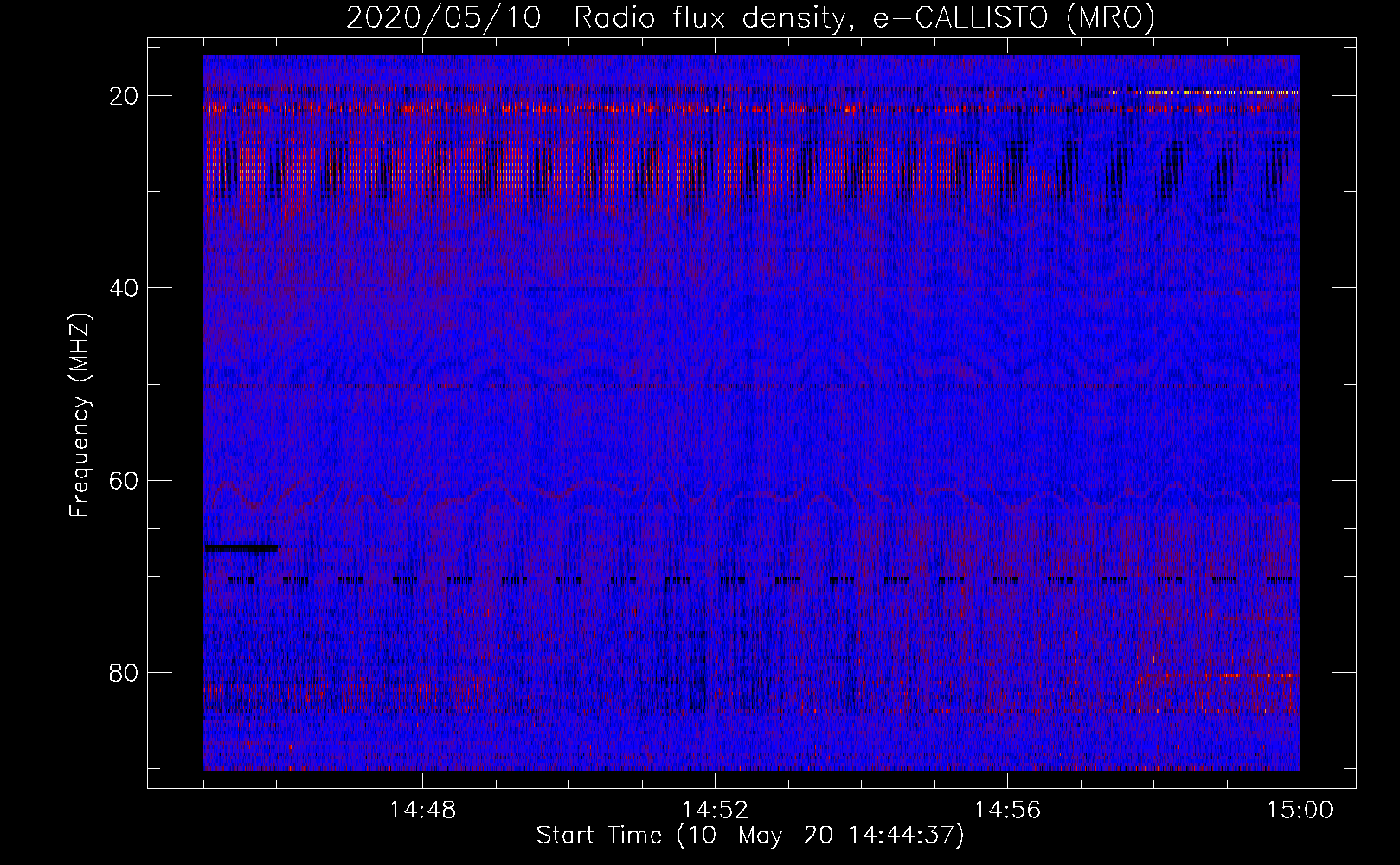Select the 'Frequency (MHZ)' axis label

coord(80,415)
